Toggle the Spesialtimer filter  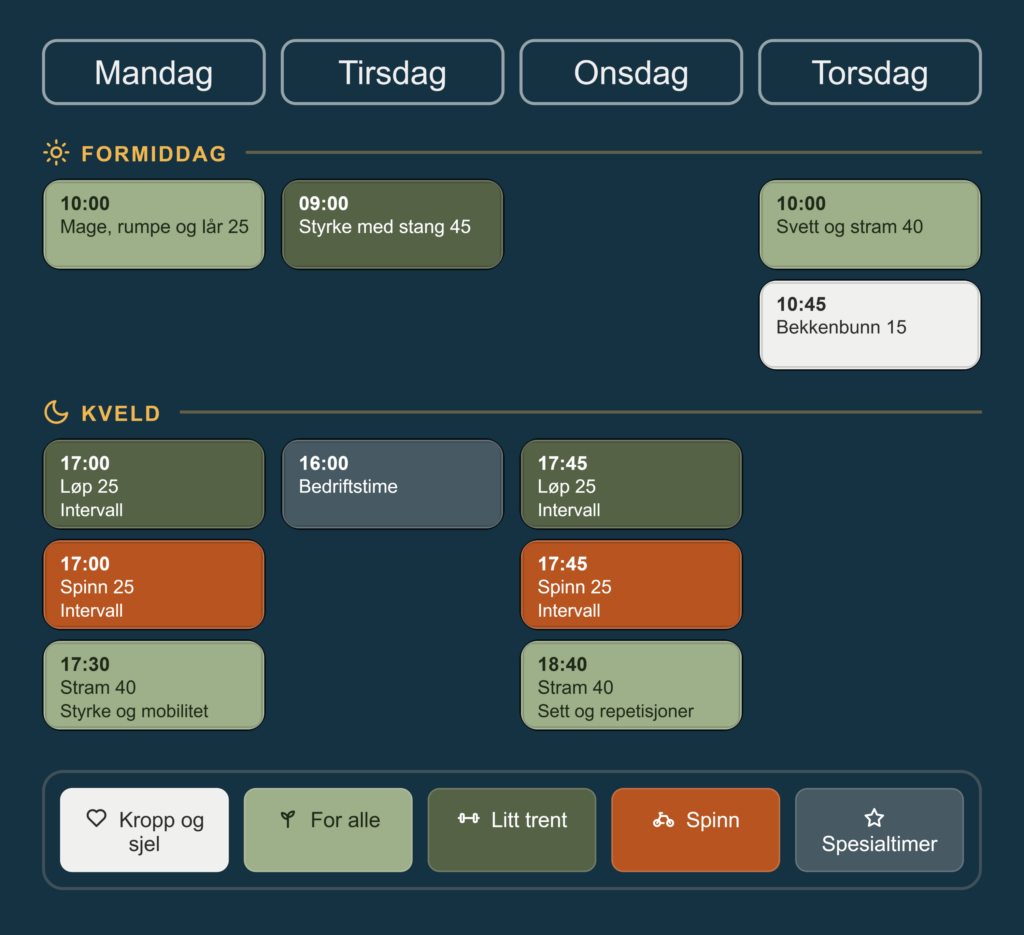coord(880,830)
